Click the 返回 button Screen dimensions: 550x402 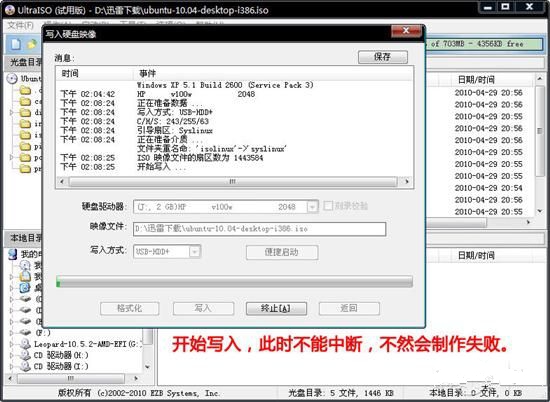(x=349, y=309)
